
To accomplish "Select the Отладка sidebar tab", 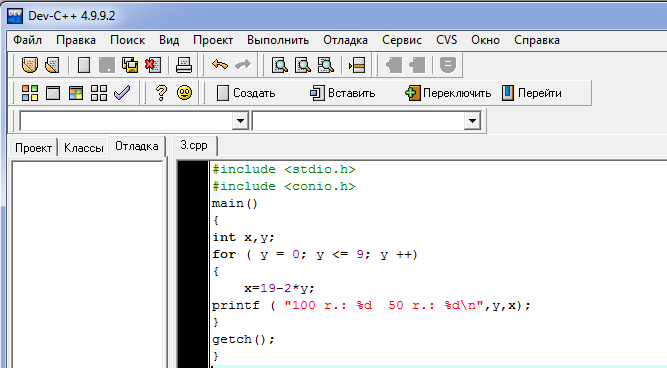I will point(137,146).
